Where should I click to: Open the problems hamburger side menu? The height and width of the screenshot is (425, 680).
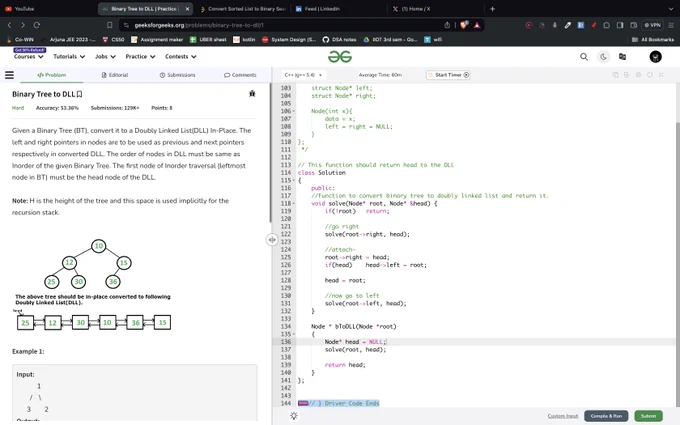[x=9, y=75]
